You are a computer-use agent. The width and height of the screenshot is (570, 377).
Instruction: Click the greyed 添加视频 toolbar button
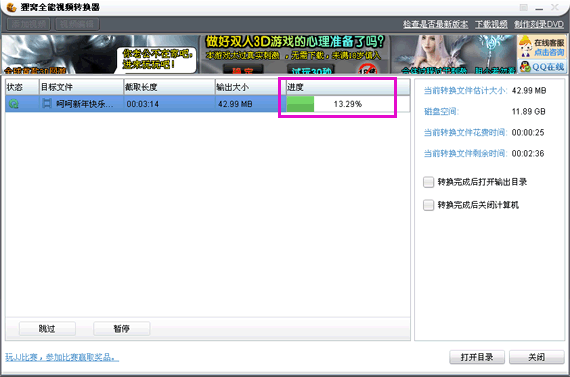point(29,24)
